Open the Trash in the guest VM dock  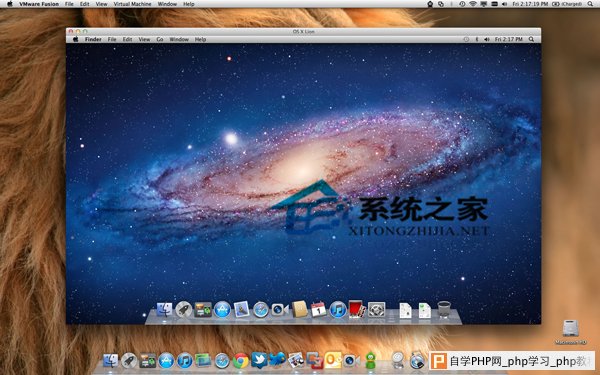tap(444, 310)
